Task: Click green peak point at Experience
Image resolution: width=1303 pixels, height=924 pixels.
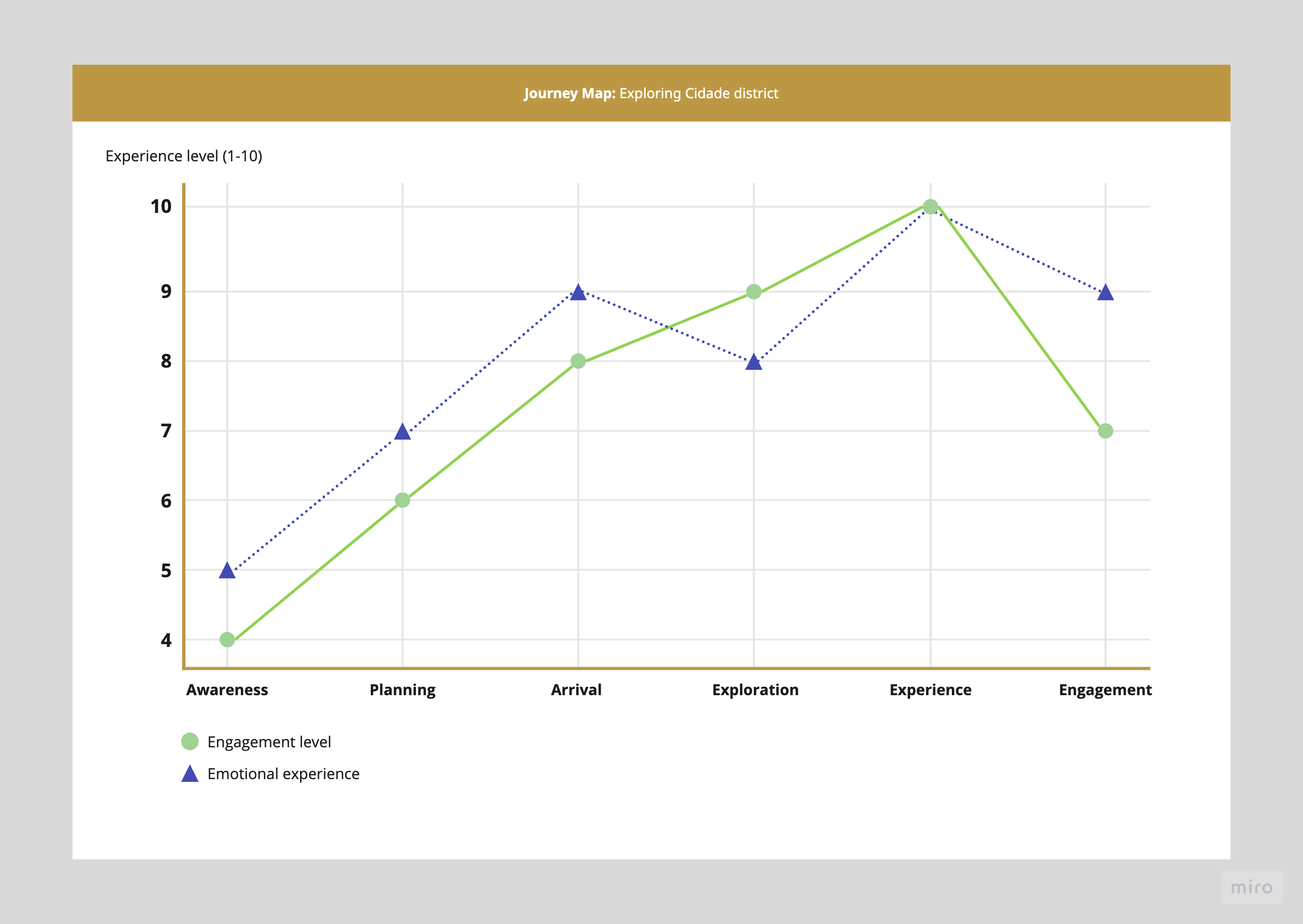Action: [930, 206]
